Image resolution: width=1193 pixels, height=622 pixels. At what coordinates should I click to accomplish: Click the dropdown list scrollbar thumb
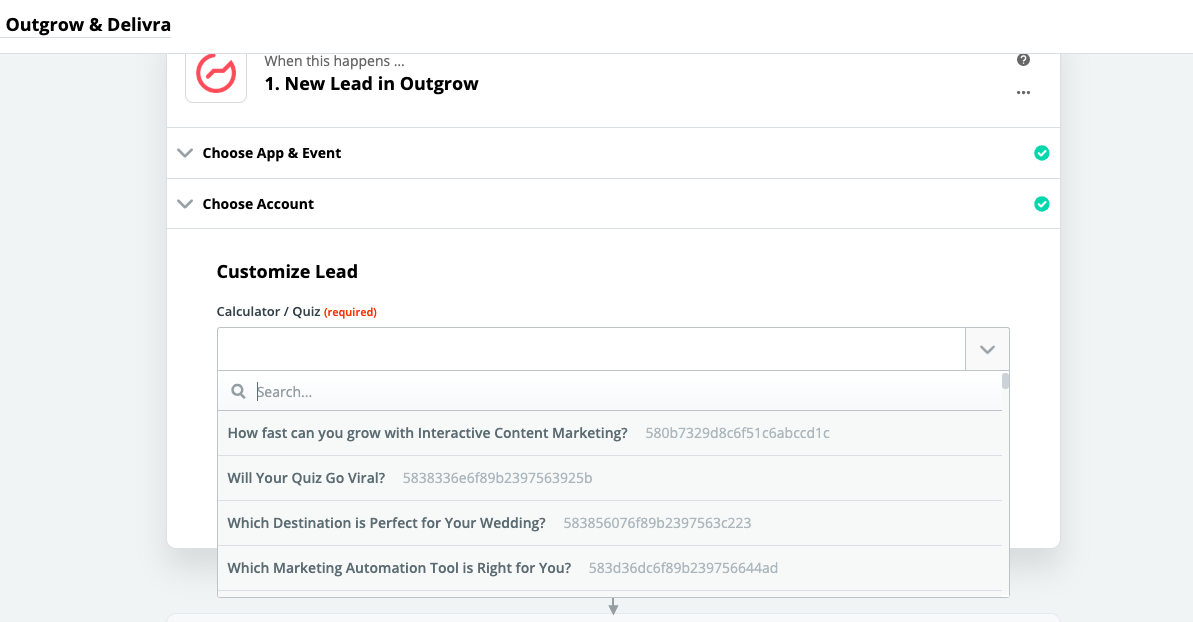click(x=1005, y=381)
